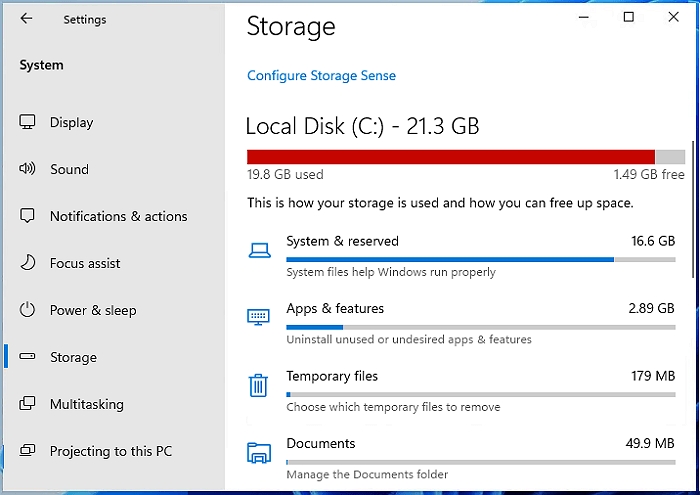Open the Documents storage category

click(320, 443)
